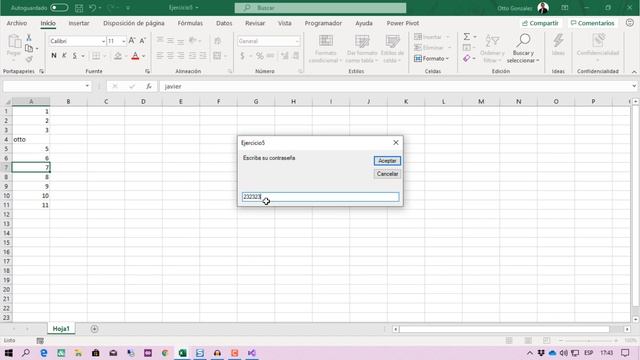640x360 pixels.
Task: Open Visual Studio from the taskbar
Action: (x=251, y=353)
